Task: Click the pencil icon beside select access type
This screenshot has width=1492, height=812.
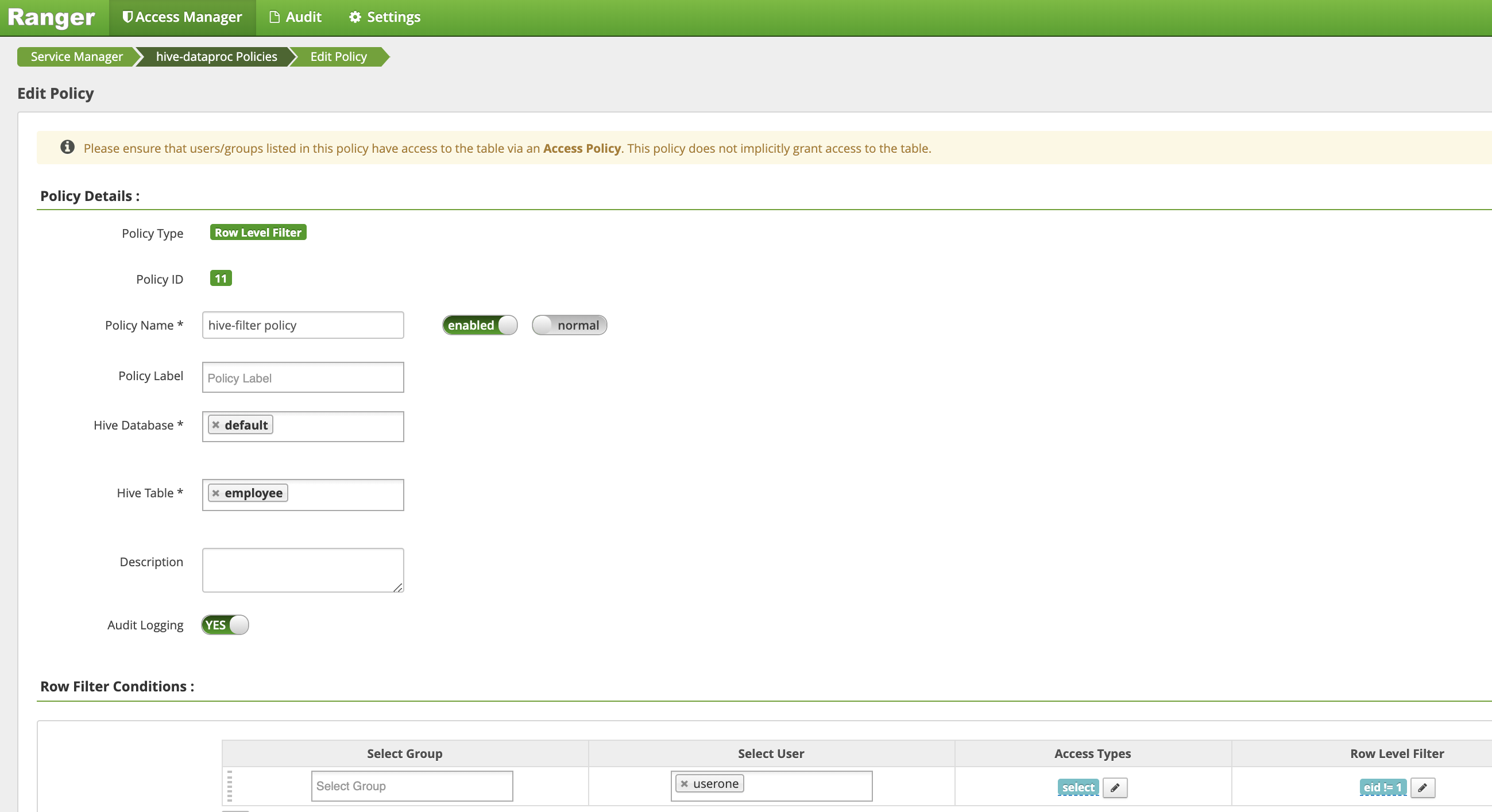Action: [x=1114, y=787]
